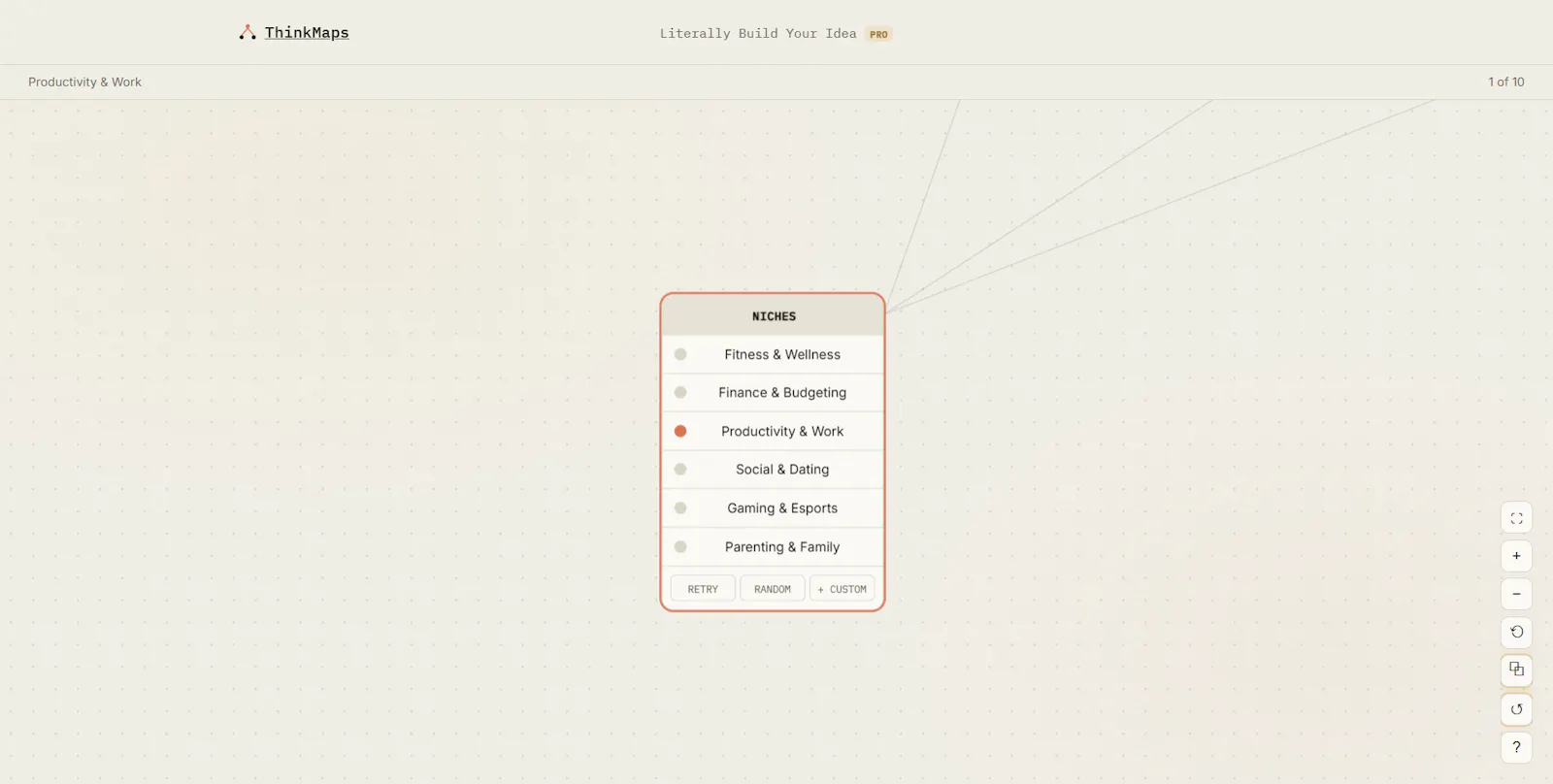Click the overlapping squares layers icon

1516,670
